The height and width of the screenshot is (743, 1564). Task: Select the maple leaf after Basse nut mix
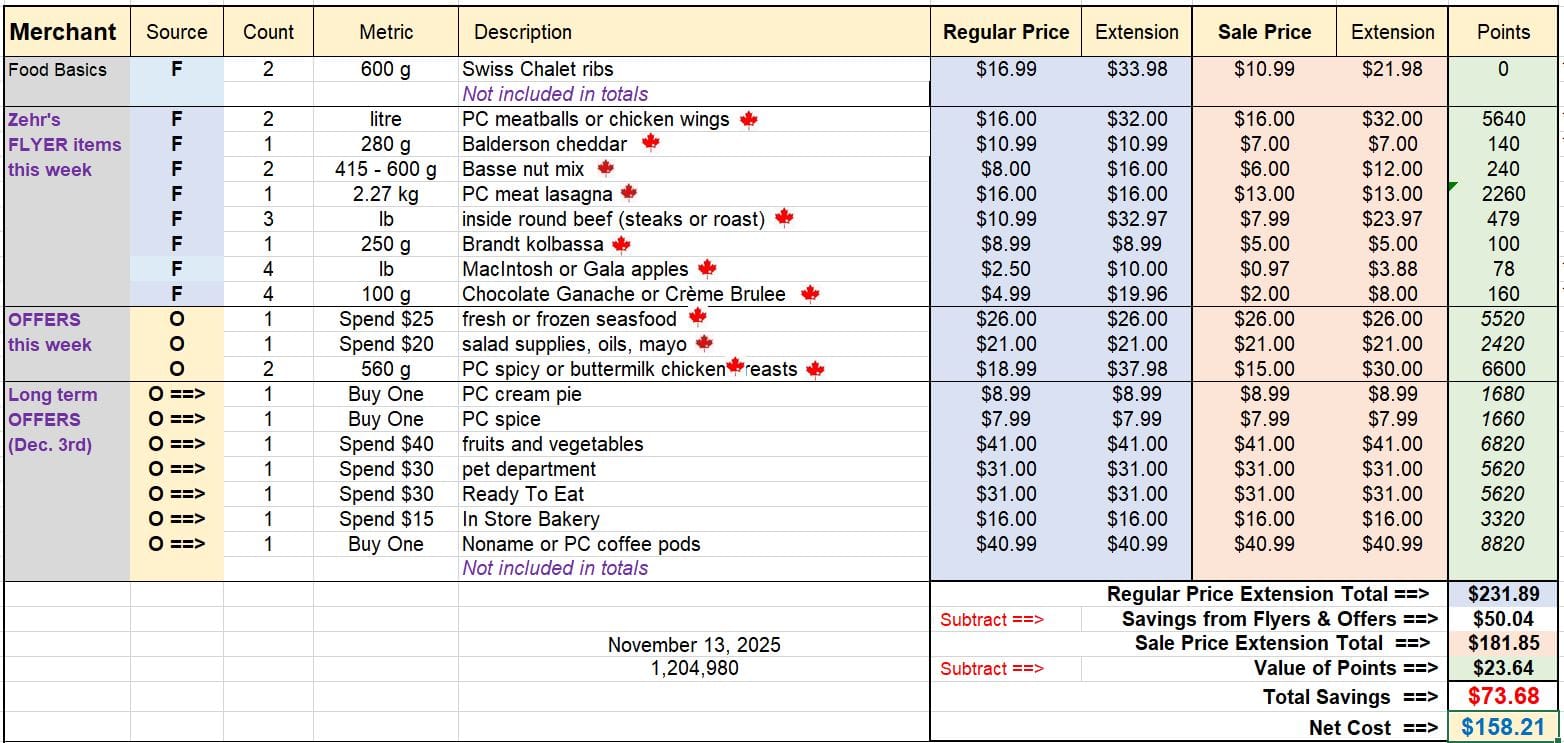tap(605, 169)
